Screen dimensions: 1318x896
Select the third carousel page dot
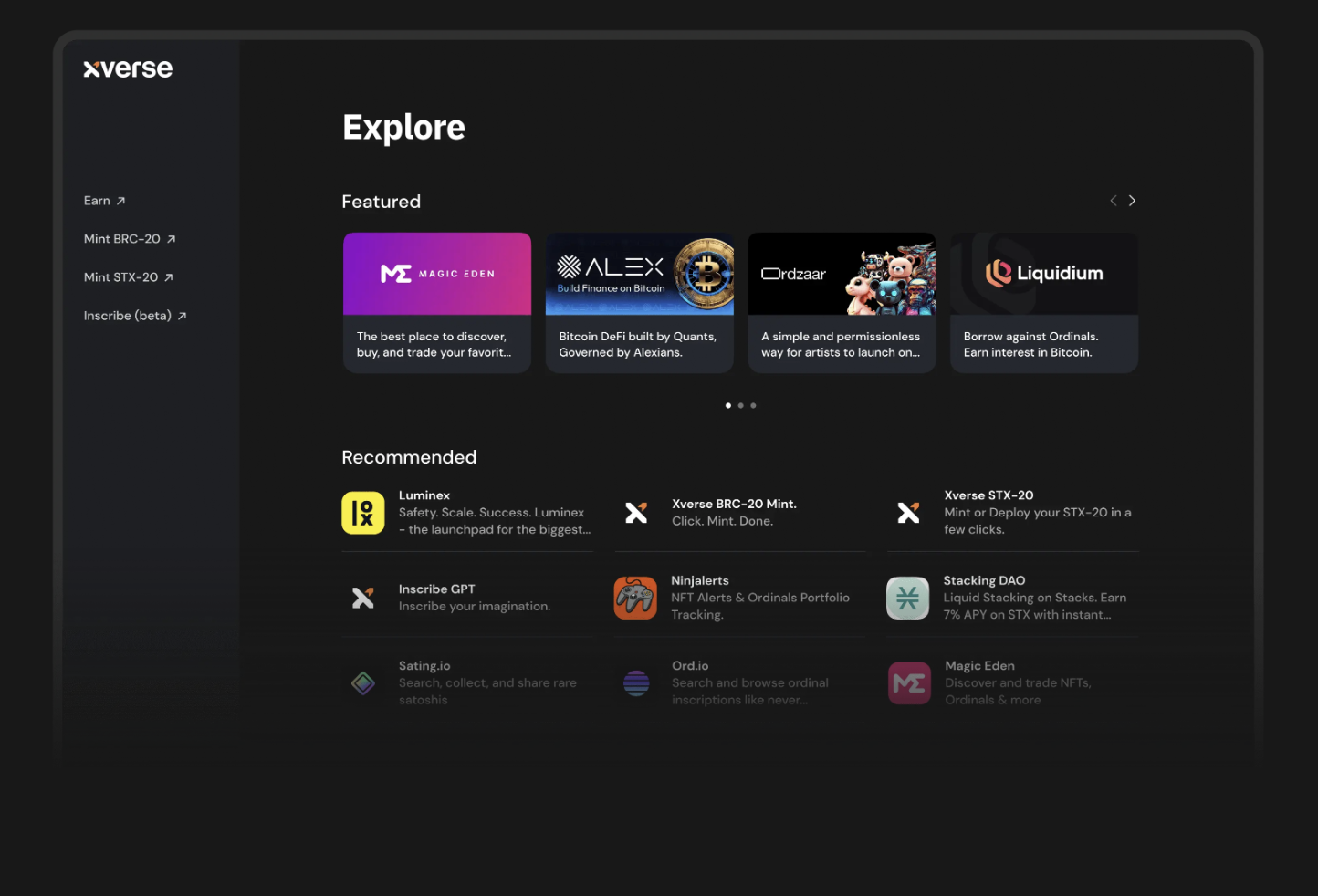pyautogui.click(x=753, y=405)
